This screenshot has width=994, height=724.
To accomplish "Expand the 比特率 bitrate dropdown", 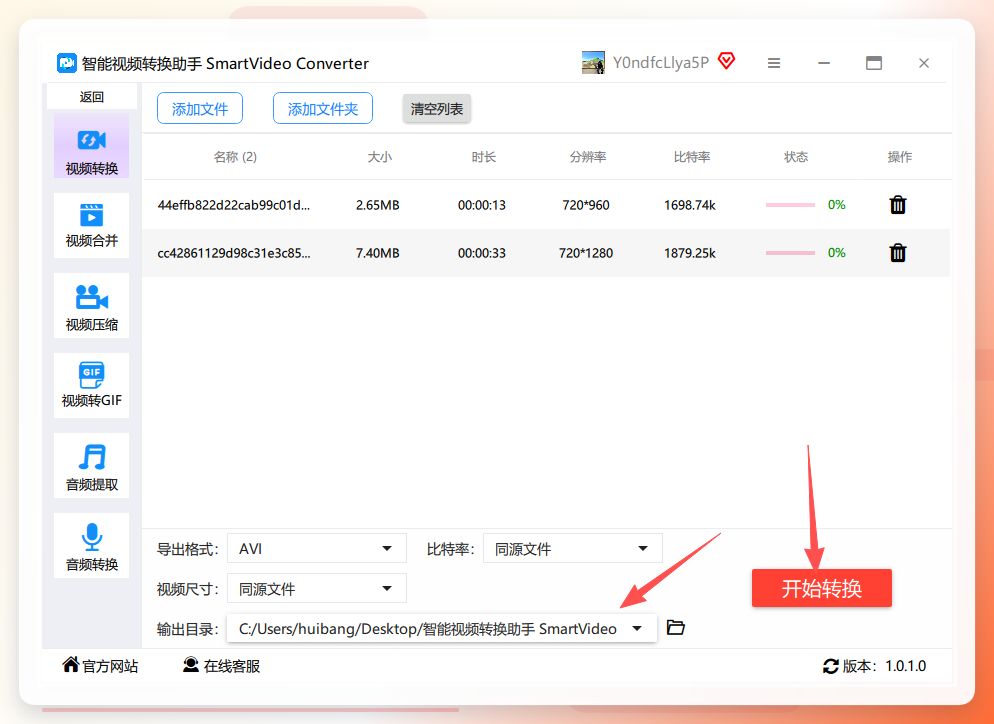I will (572, 548).
